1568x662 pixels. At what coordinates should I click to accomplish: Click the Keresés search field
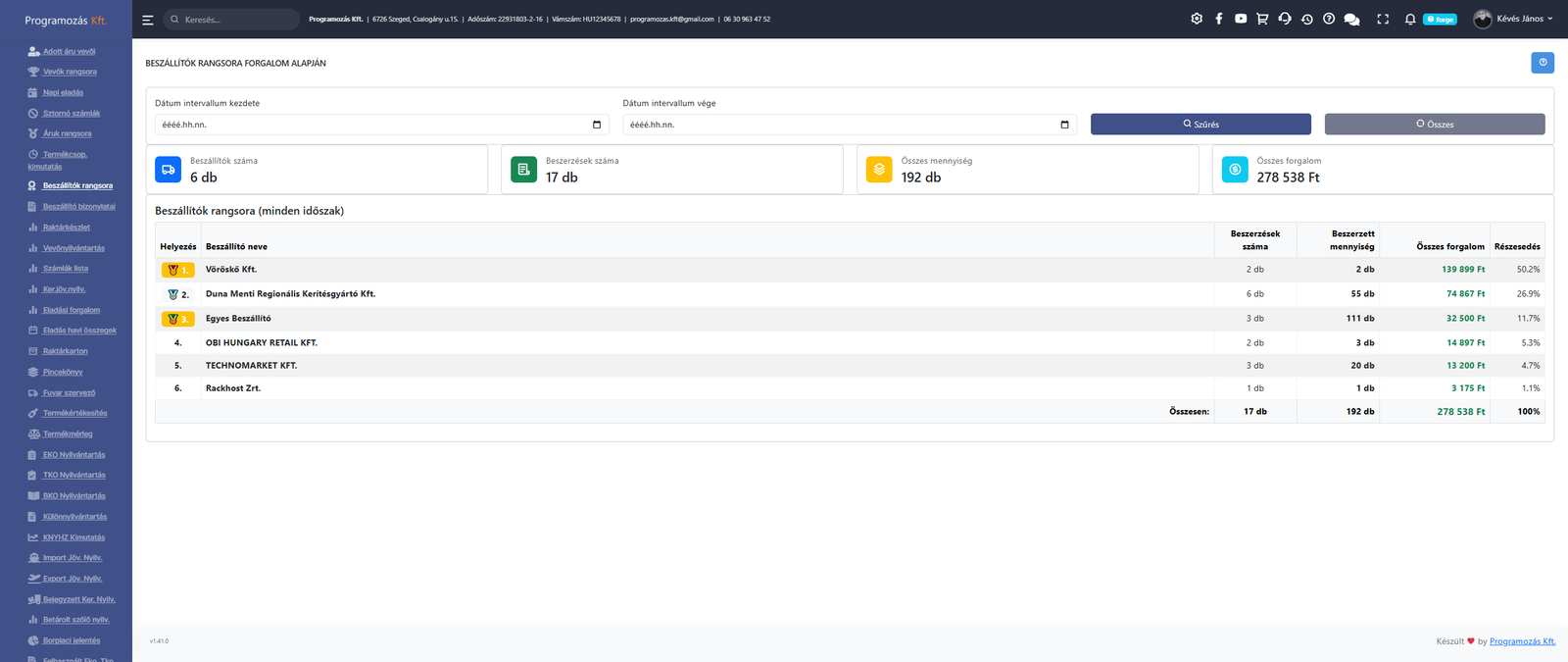231,20
